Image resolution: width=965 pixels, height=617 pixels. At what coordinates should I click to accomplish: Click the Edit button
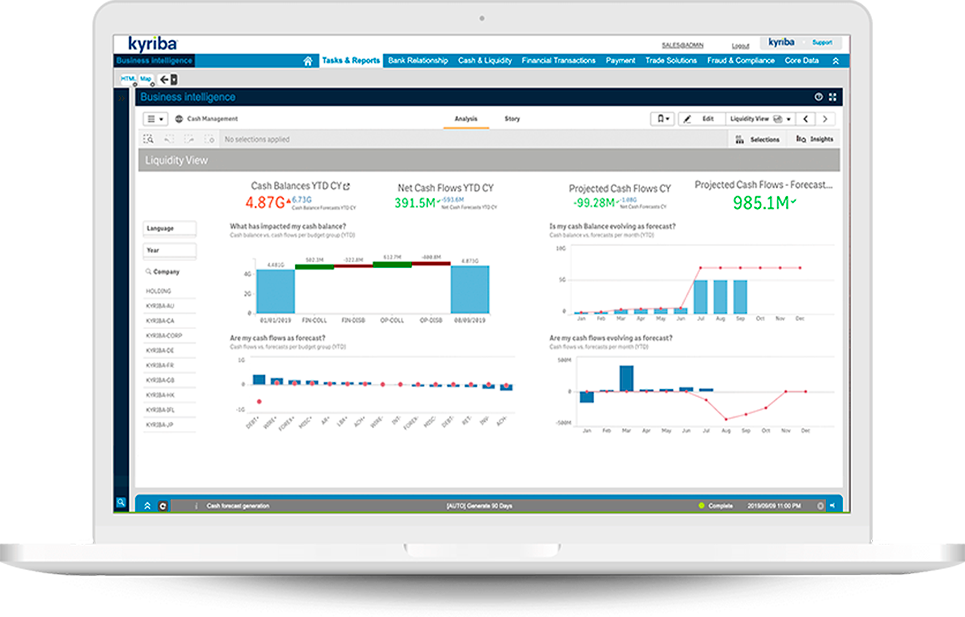point(701,119)
